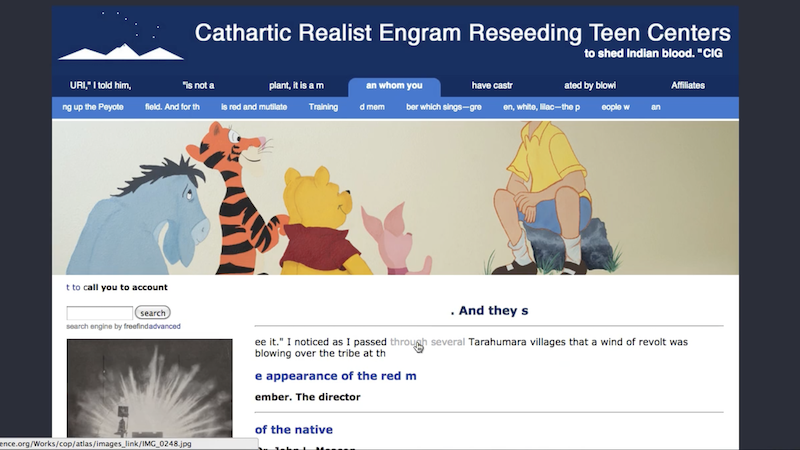Focus the site search text field

click(99, 313)
